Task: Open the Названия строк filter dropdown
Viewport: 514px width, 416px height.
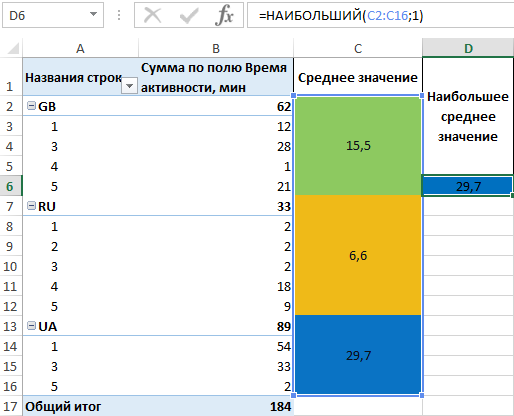Action: click(x=129, y=86)
